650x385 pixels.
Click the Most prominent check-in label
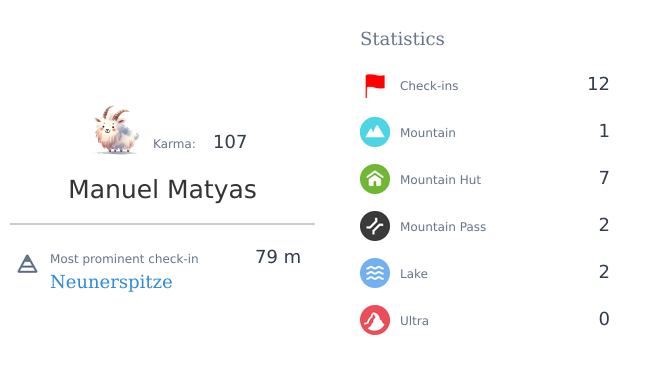point(124,259)
